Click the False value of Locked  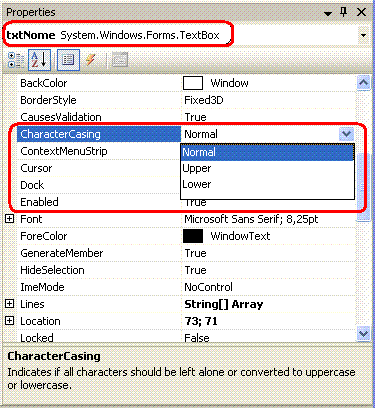pos(197,338)
